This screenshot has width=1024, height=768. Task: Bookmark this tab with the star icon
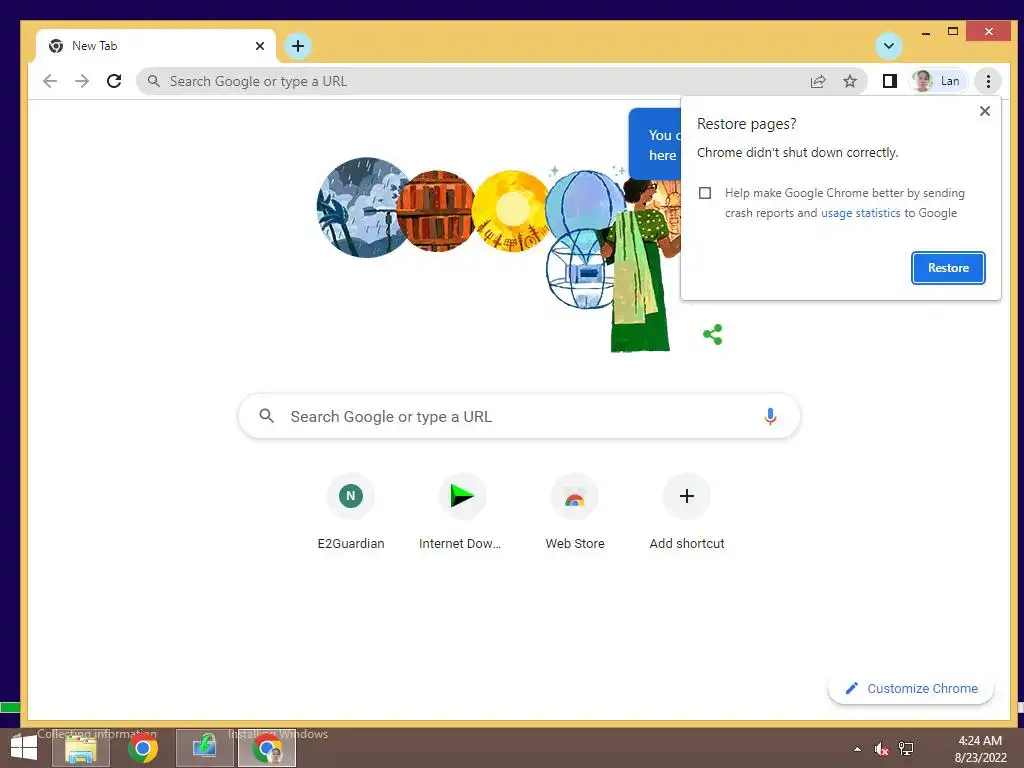pos(850,81)
